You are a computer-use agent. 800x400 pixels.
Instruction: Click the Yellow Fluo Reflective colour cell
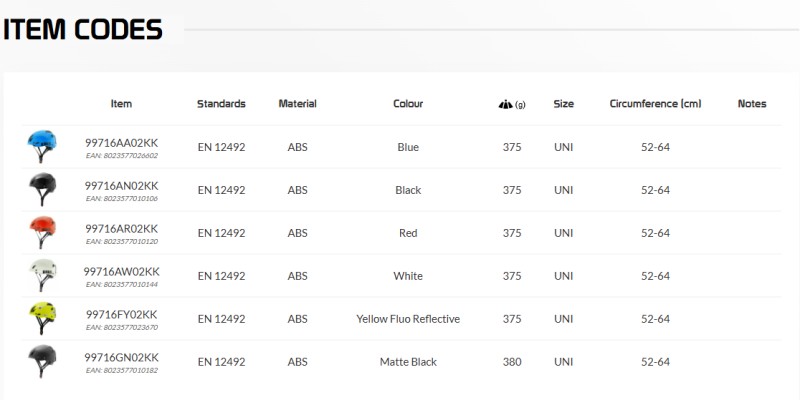click(408, 319)
